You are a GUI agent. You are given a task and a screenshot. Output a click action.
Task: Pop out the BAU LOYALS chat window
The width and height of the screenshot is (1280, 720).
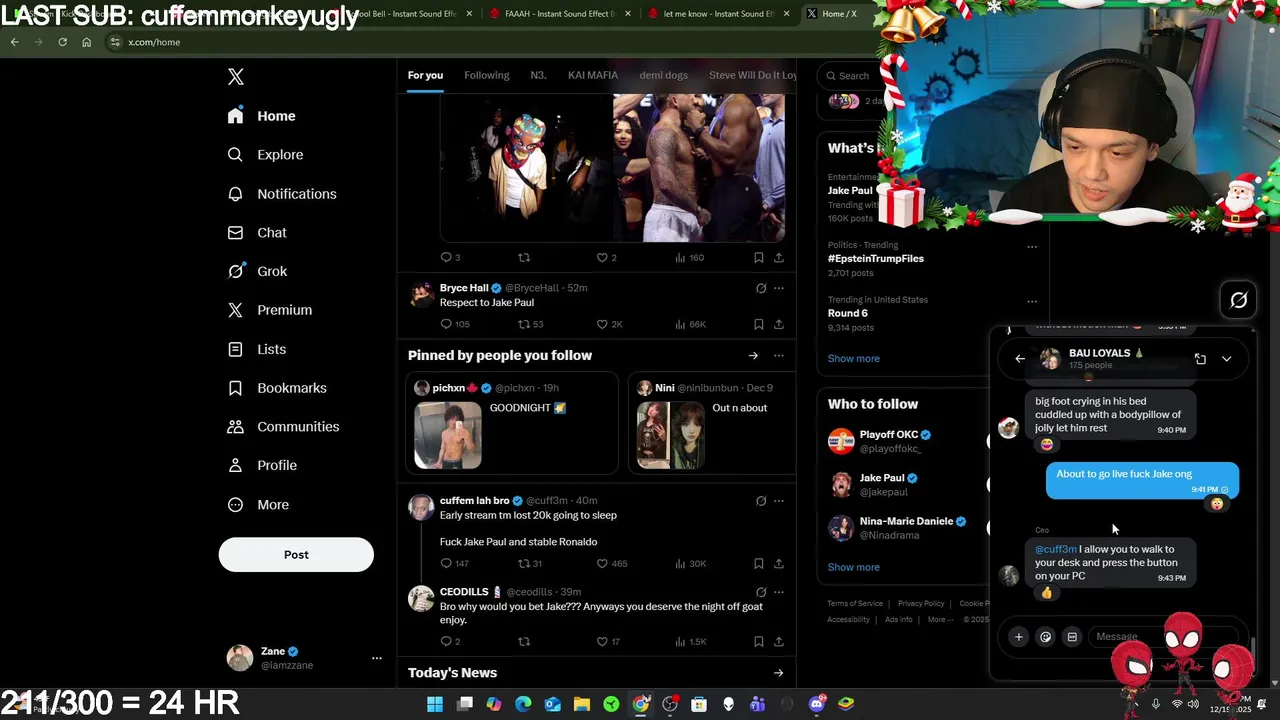point(1200,359)
